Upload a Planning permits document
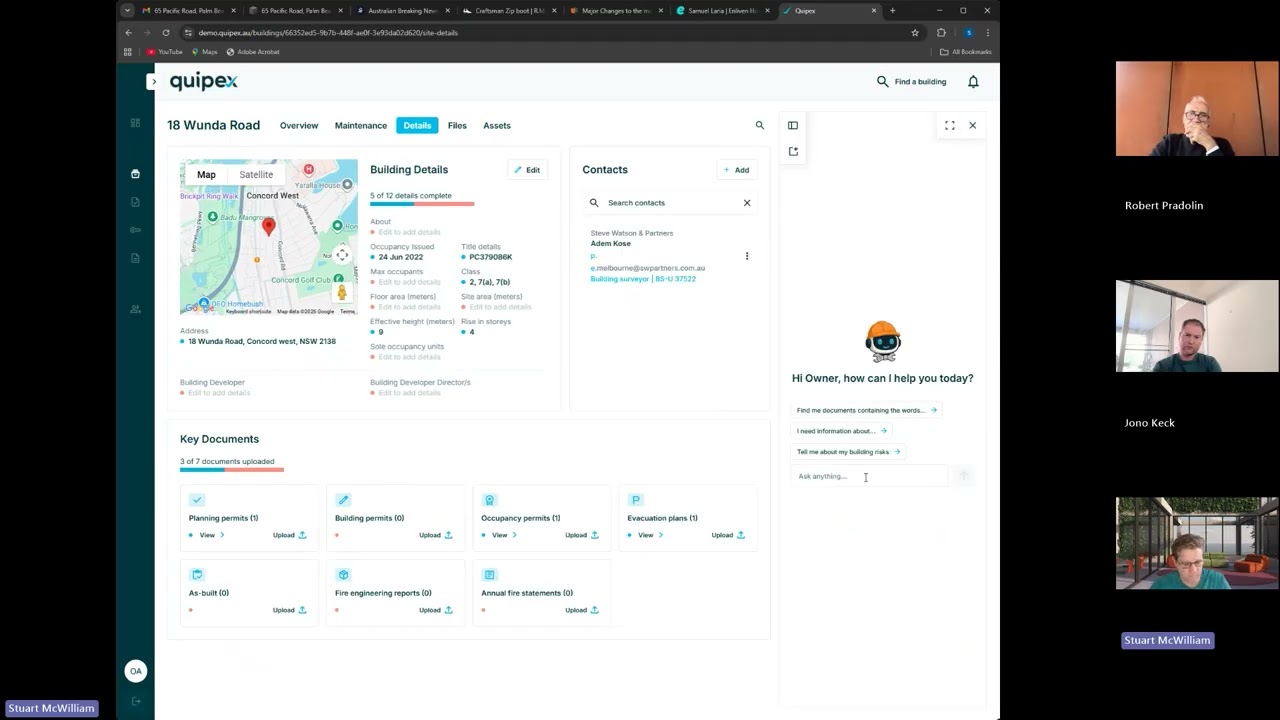Viewport: 1280px width, 720px height. pos(290,535)
